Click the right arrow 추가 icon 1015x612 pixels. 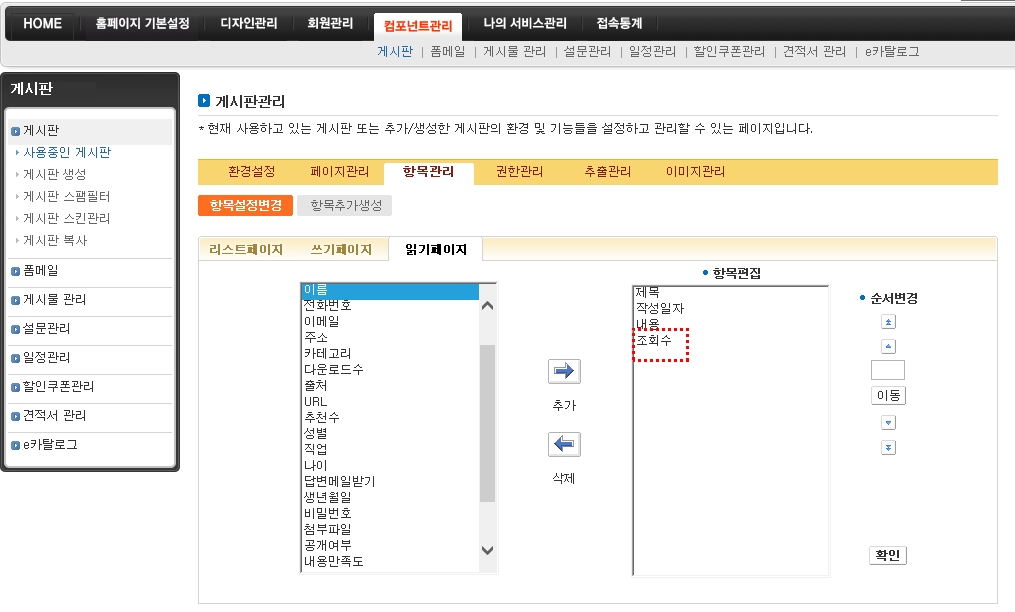(x=564, y=372)
